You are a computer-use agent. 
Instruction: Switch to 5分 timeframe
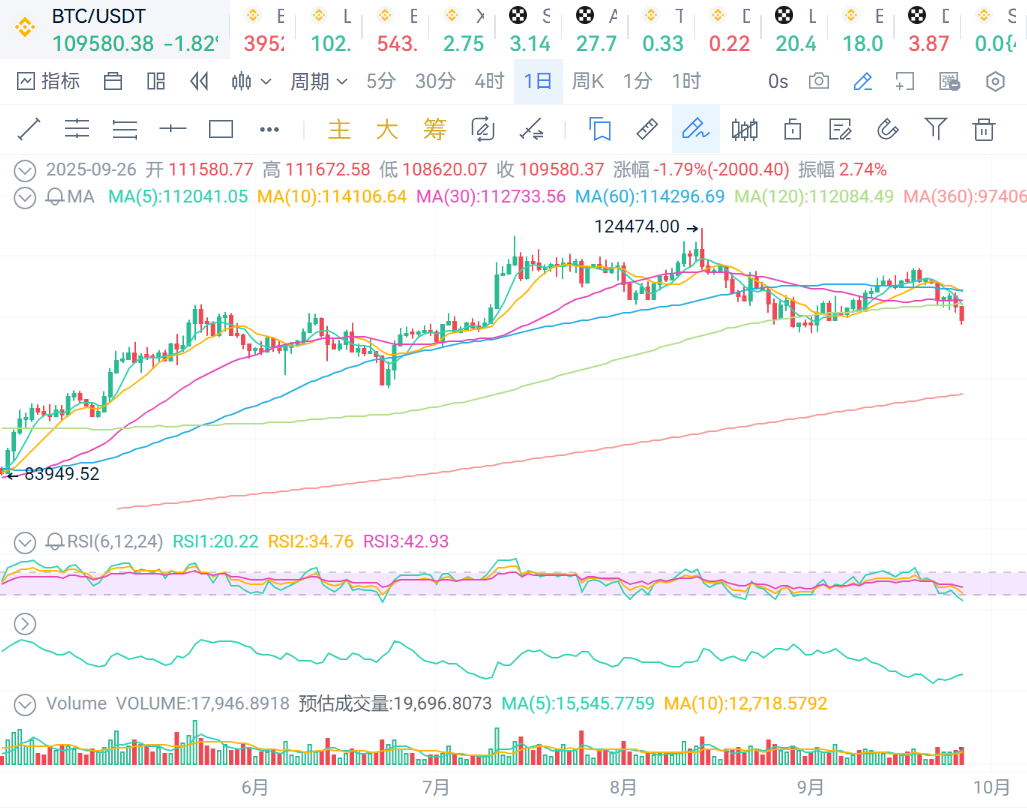click(381, 81)
